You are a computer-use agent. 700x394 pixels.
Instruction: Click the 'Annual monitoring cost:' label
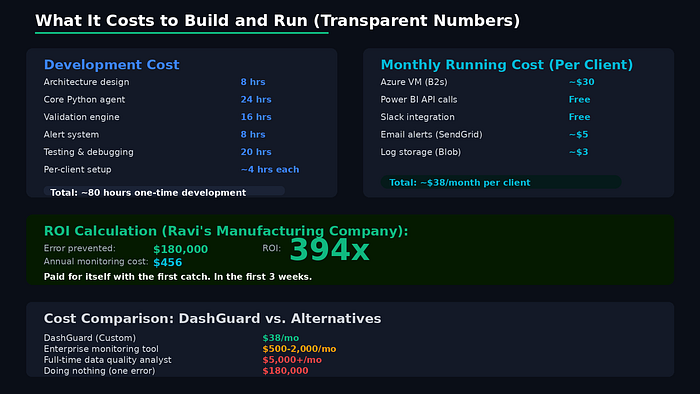click(x=96, y=261)
